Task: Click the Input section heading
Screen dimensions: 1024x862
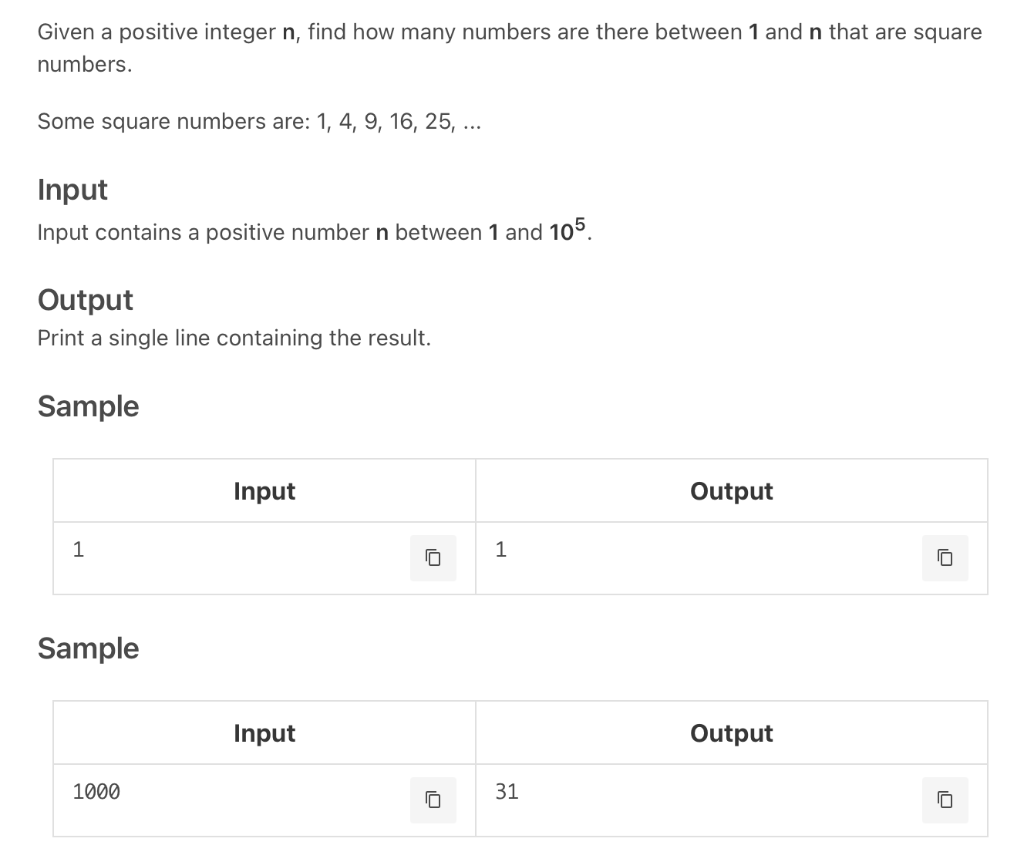Action: [72, 190]
